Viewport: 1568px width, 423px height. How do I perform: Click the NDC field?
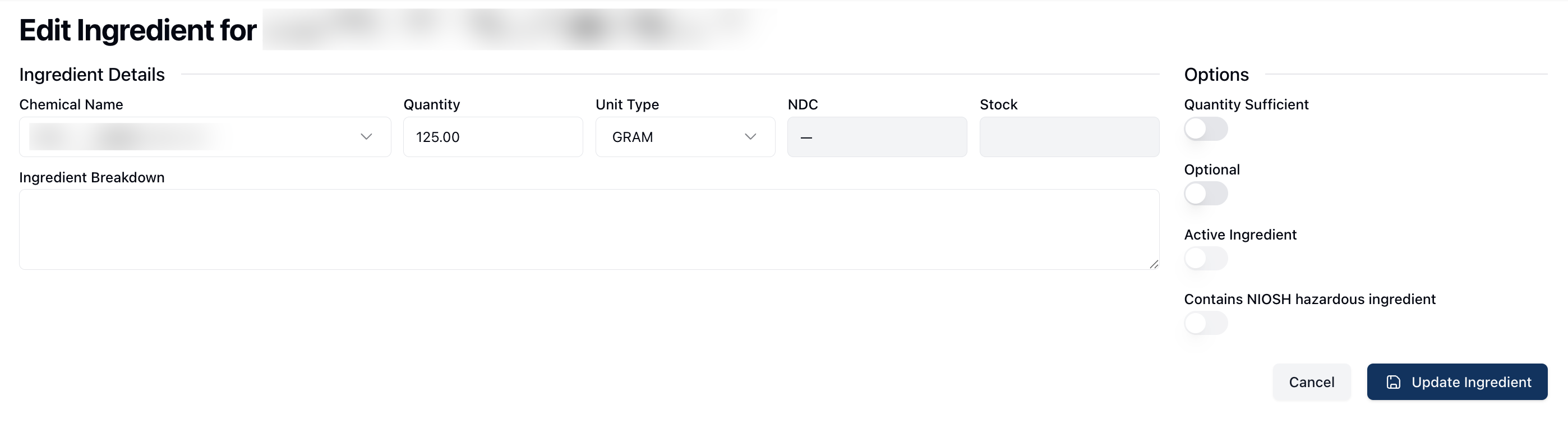(x=877, y=137)
